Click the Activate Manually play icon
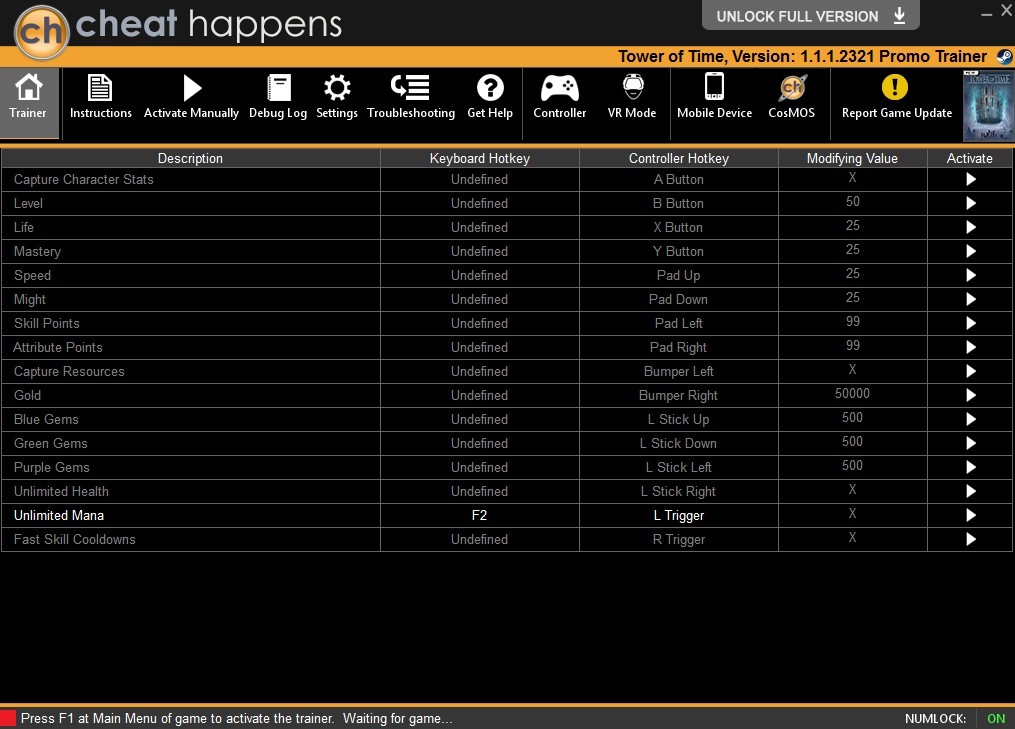 192,88
